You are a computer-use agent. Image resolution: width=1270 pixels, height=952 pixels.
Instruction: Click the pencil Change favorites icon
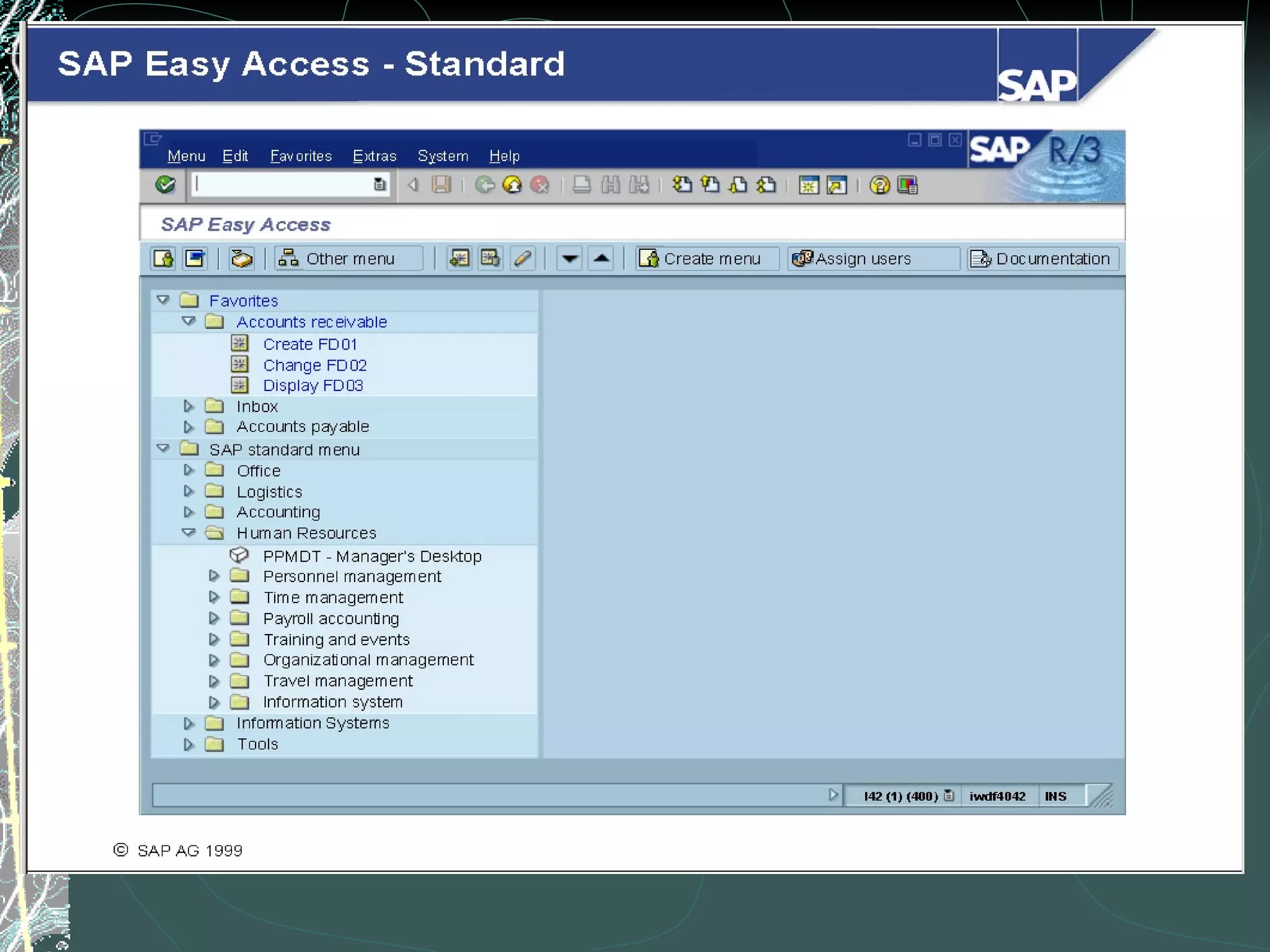pyautogui.click(x=523, y=258)
